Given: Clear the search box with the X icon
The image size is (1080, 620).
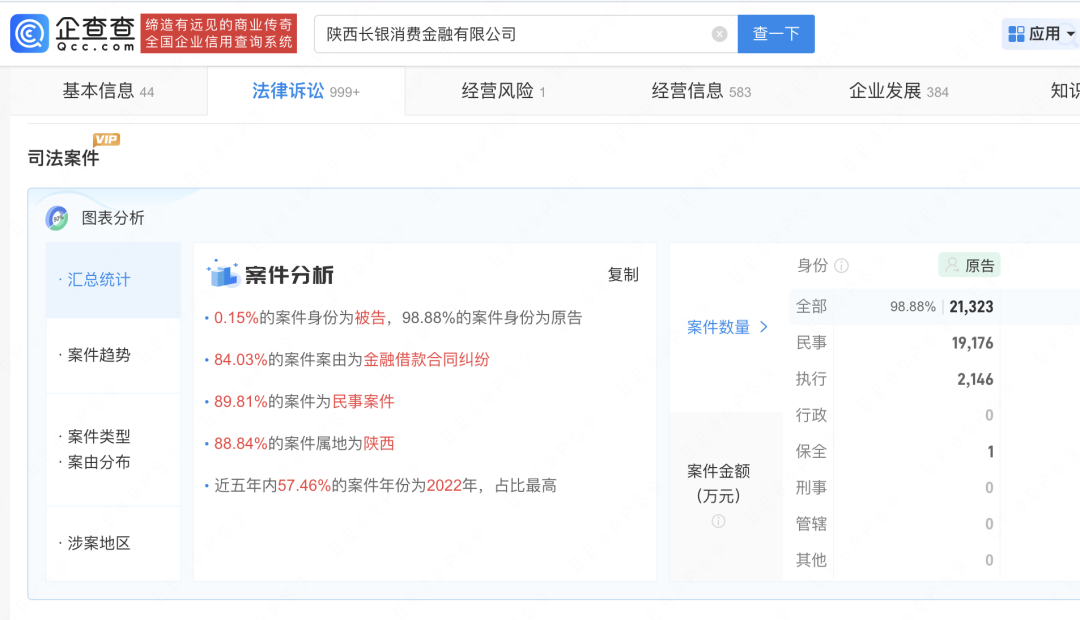Looking at the screenshot, I should click(719, 33).
